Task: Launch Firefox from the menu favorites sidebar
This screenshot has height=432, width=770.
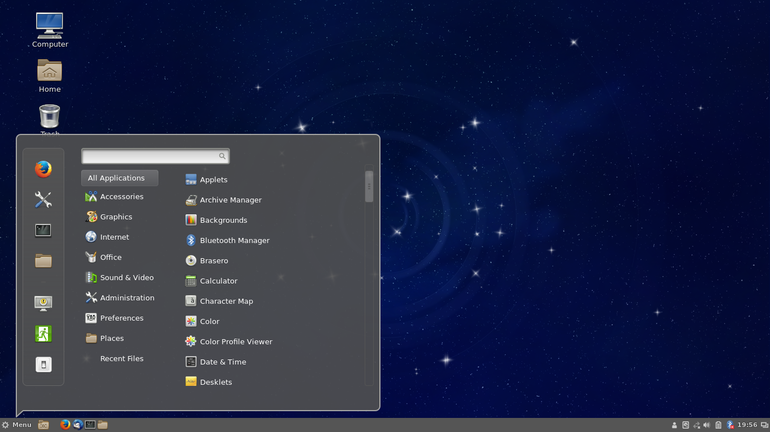Action: tap(43, 169)
